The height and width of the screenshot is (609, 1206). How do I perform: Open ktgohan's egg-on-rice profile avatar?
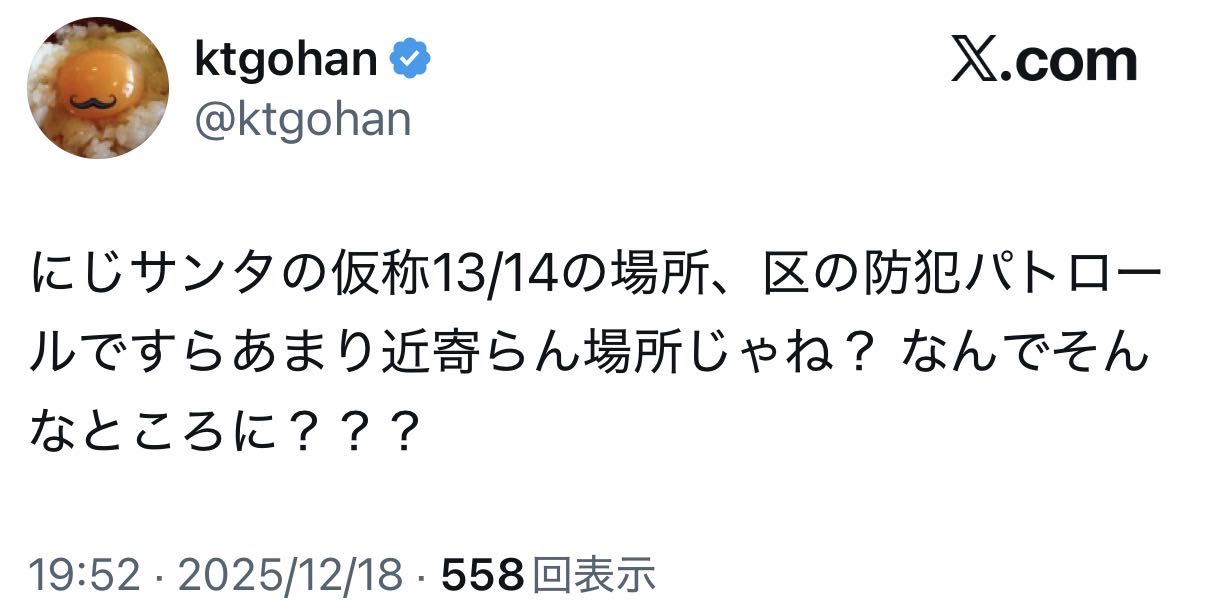97,88
